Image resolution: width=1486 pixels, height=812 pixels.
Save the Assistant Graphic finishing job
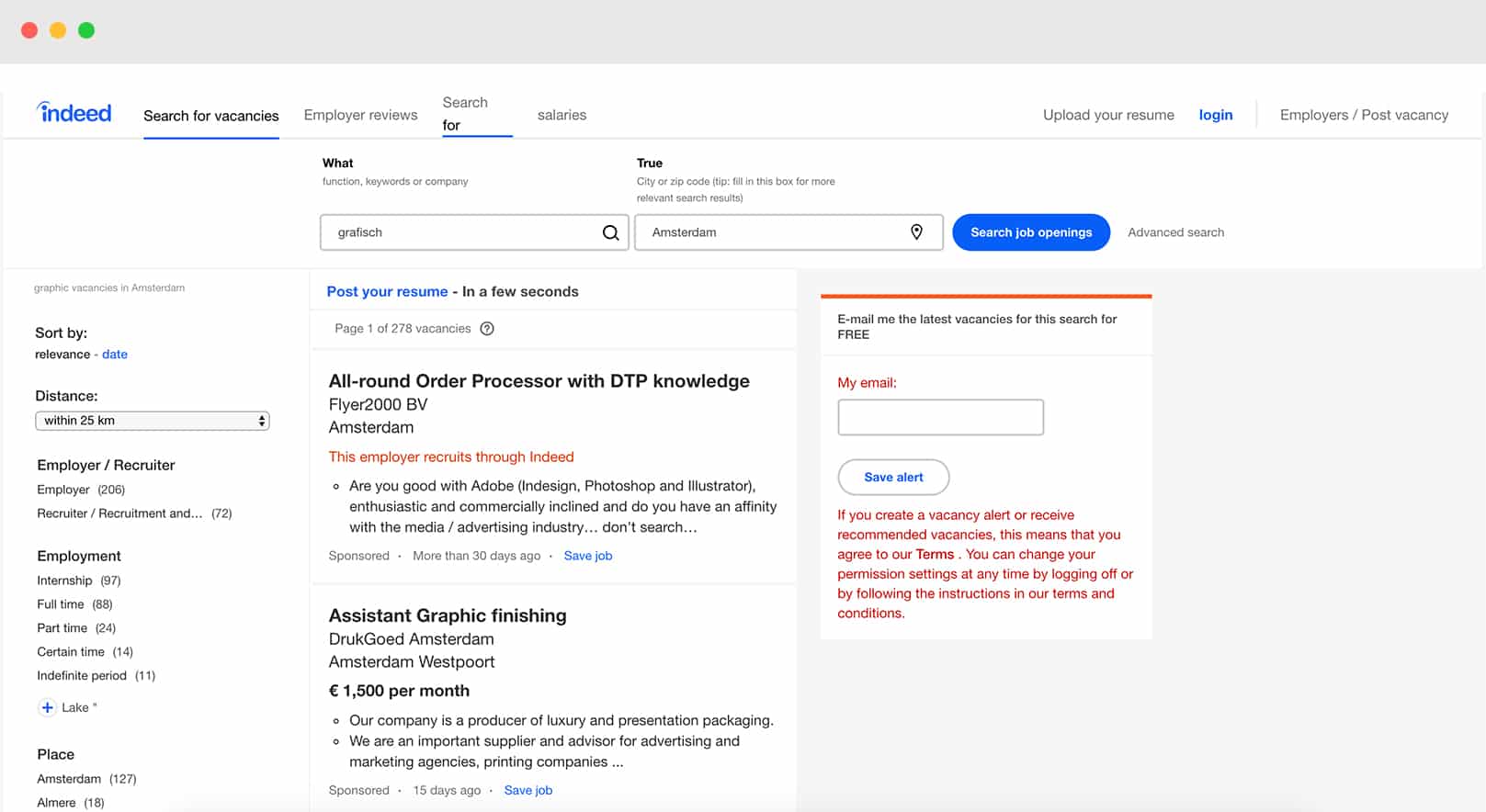pos(527,790)
